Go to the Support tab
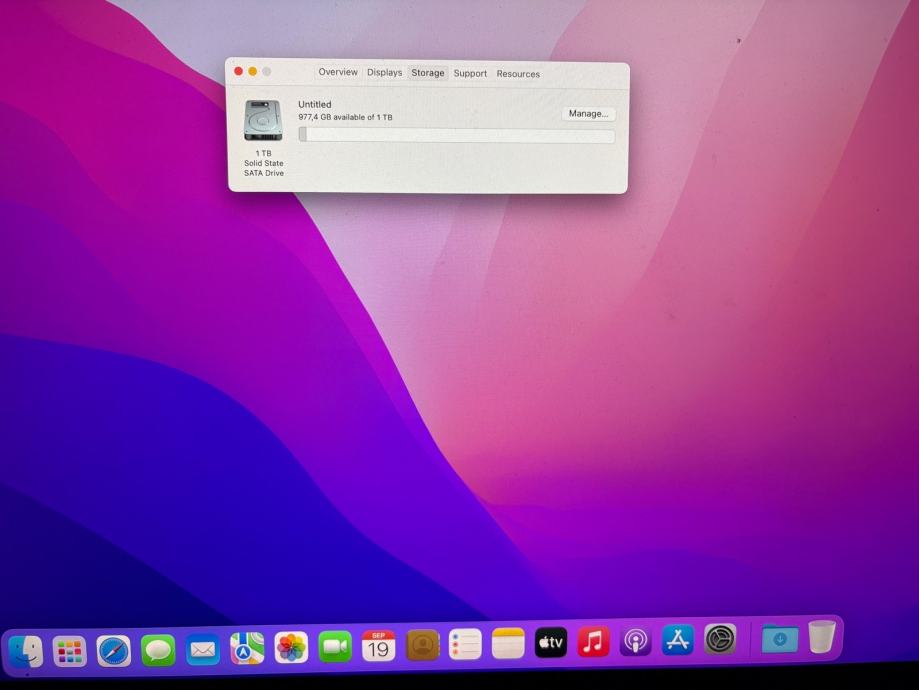This screenshot has height=690, width=919. point(470,74)
